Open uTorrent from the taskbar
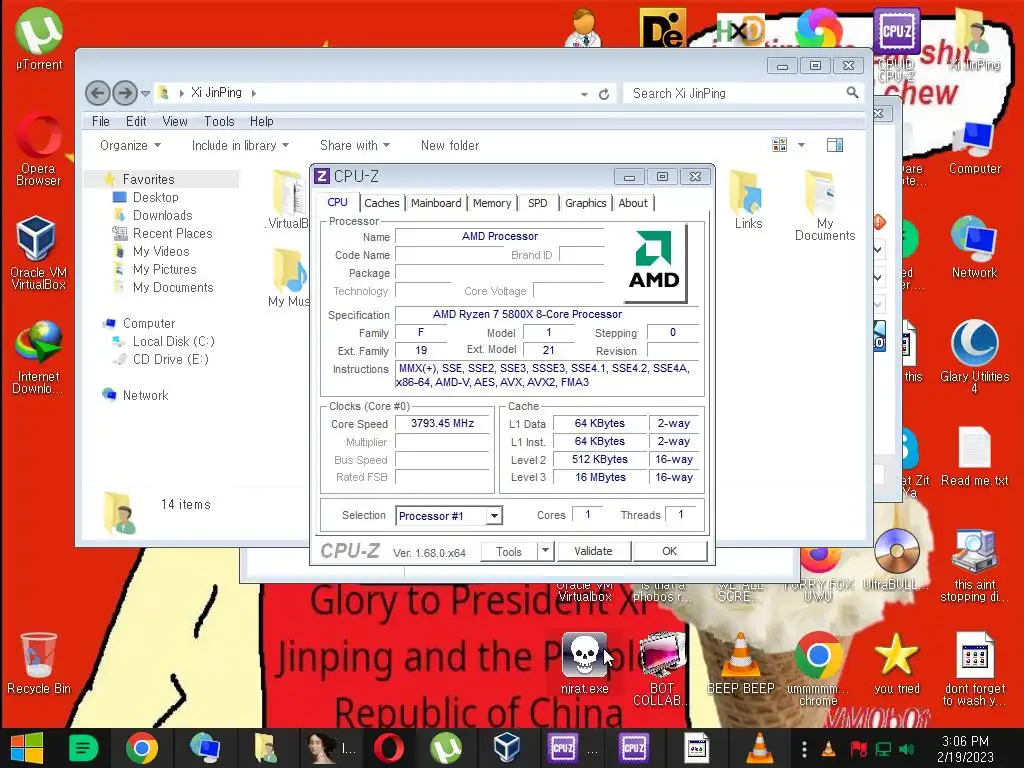 445,748
